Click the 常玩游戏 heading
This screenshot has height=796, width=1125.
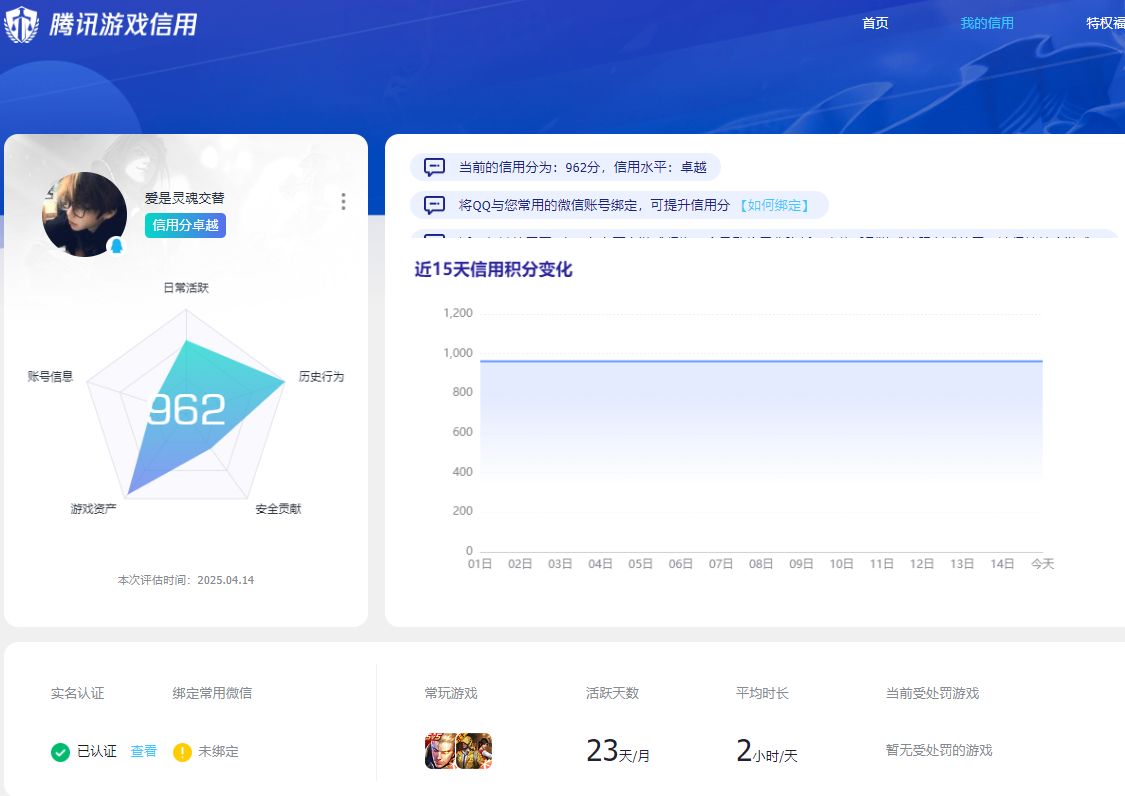pyautogui.click(x=451, y=693)
